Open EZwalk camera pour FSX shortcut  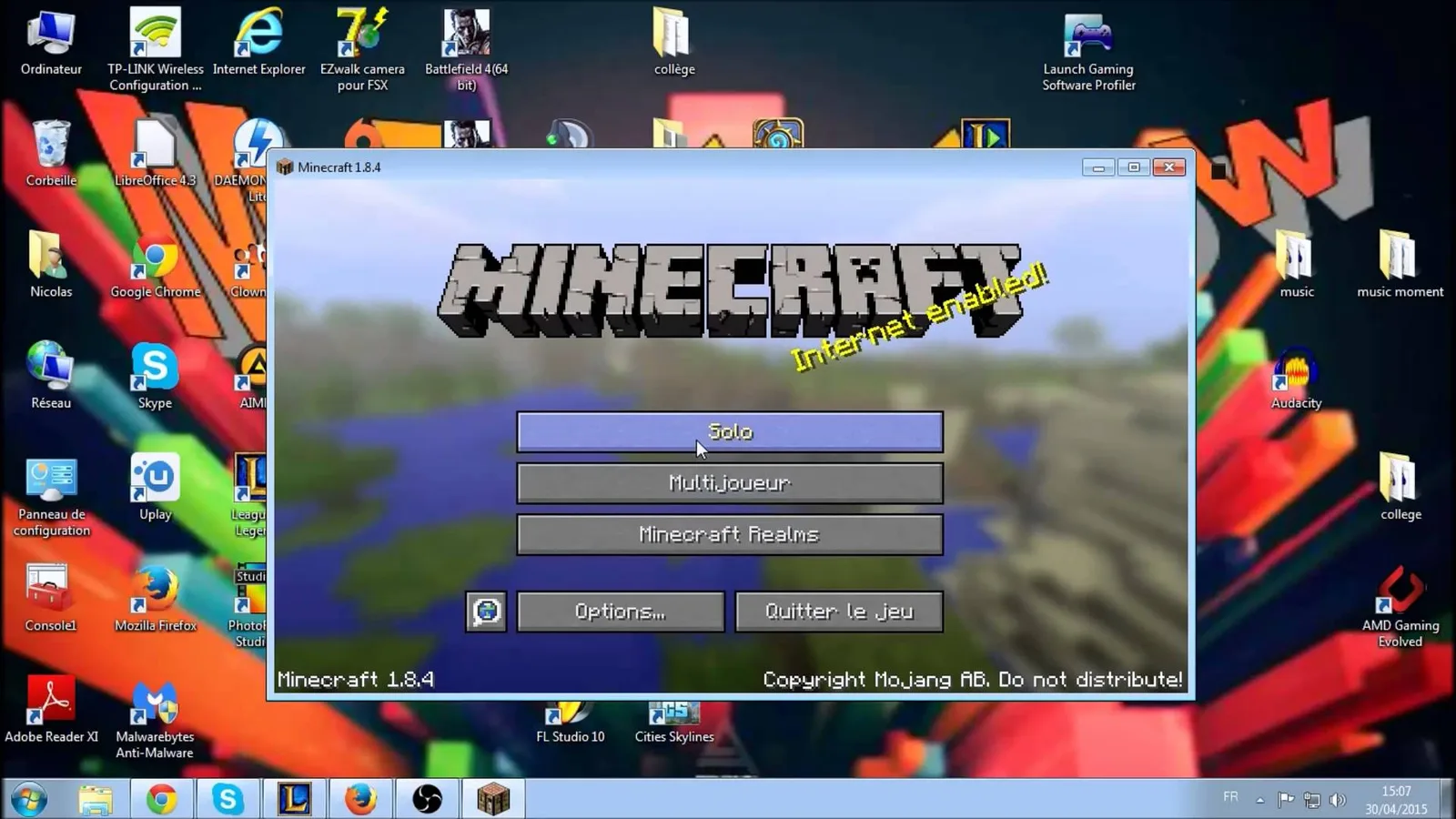362,50
